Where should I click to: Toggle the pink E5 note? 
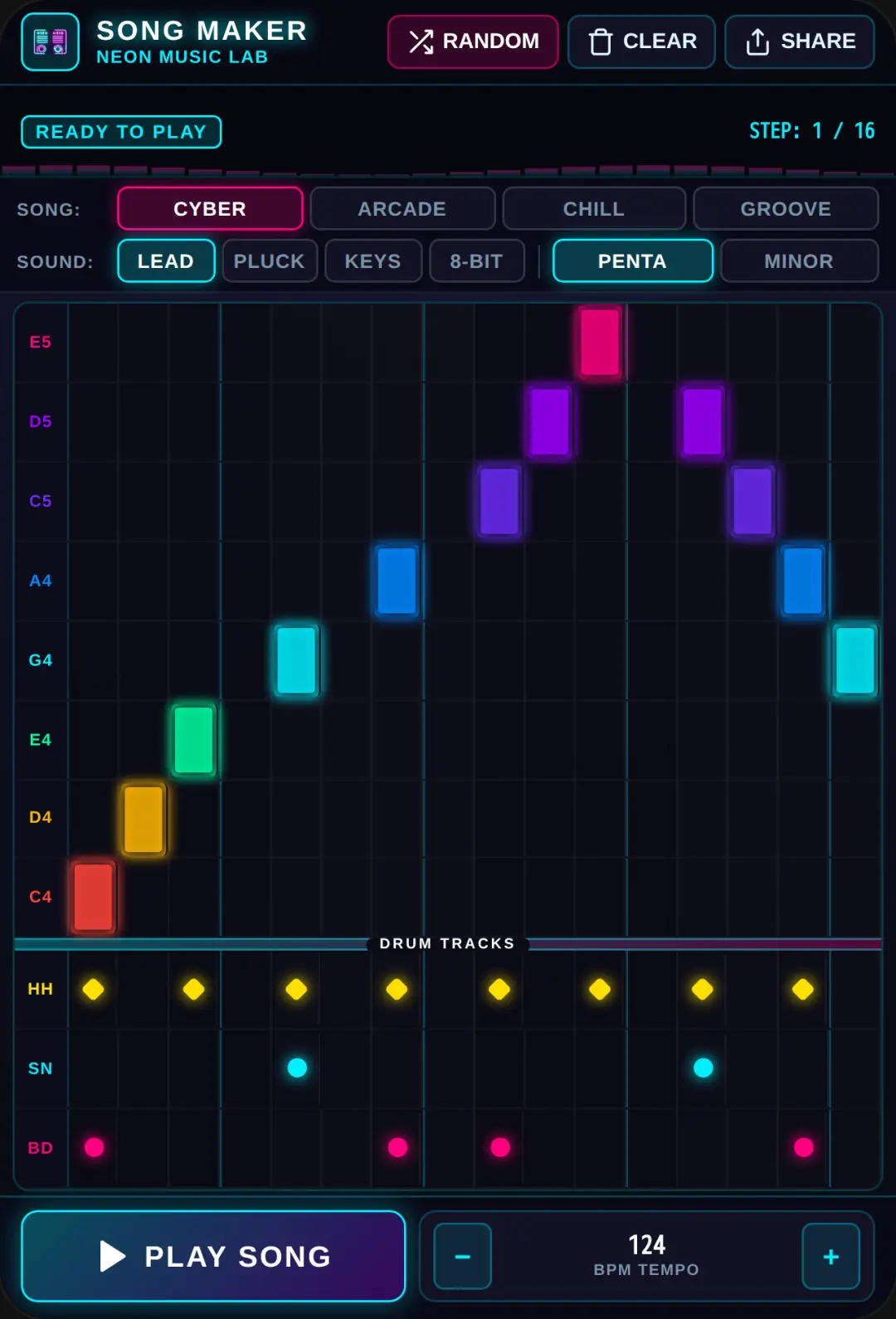(x=600, y=342)
